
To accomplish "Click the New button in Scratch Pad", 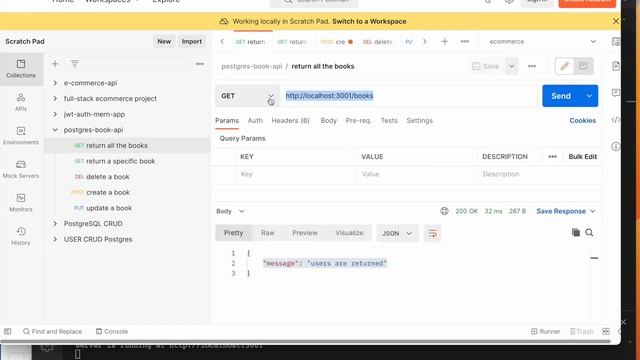I will coord(164,42).
